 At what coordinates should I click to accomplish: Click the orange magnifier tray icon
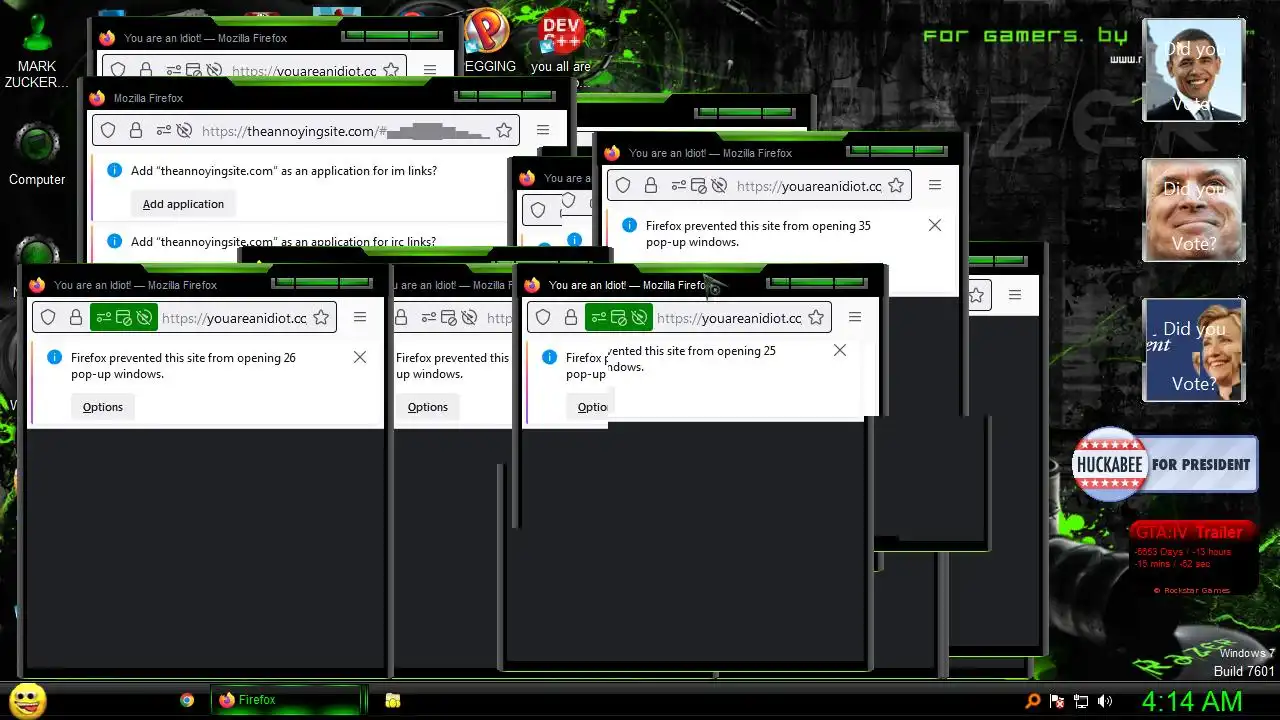(1033, 701)
